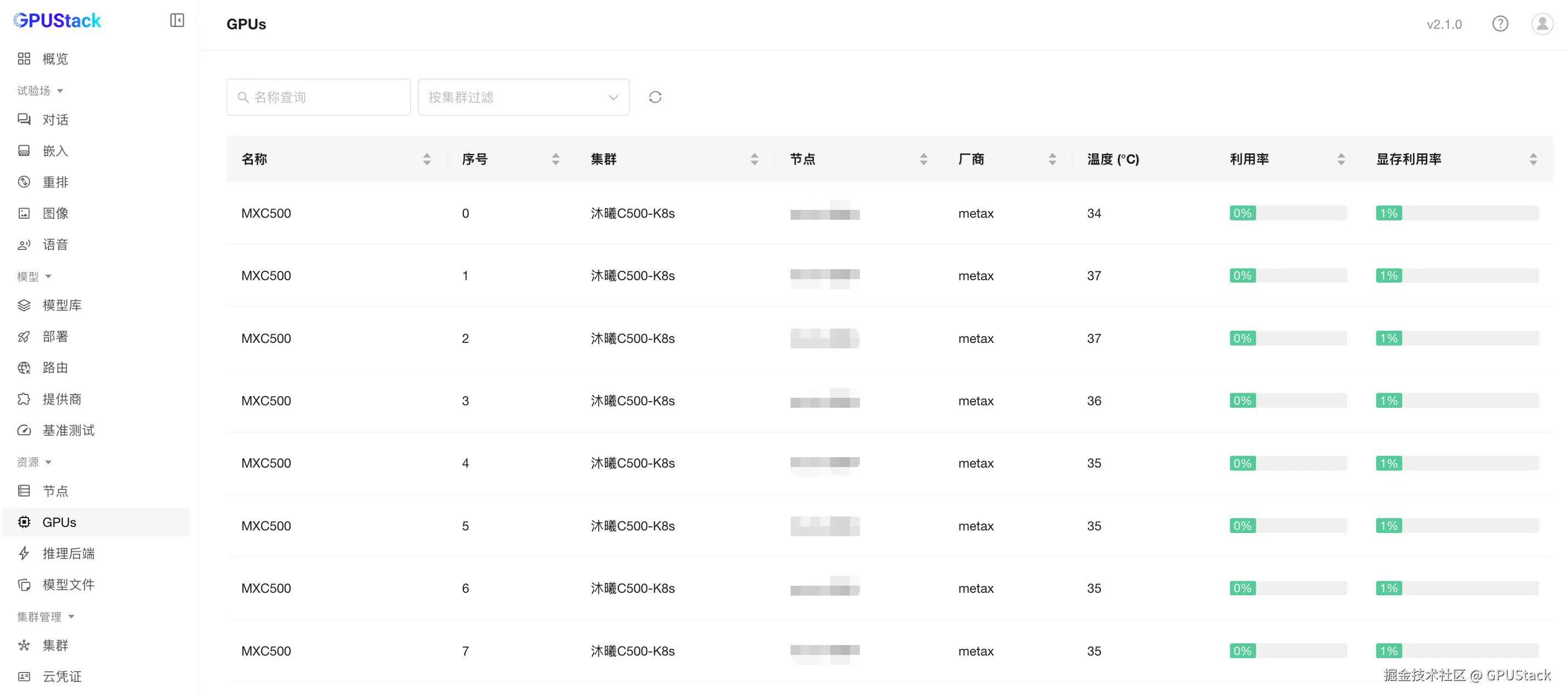Click the 推理后端 lightning icon
Image resolution: width=1568 pixels, height=700 pixels.
tap(24, 553)
